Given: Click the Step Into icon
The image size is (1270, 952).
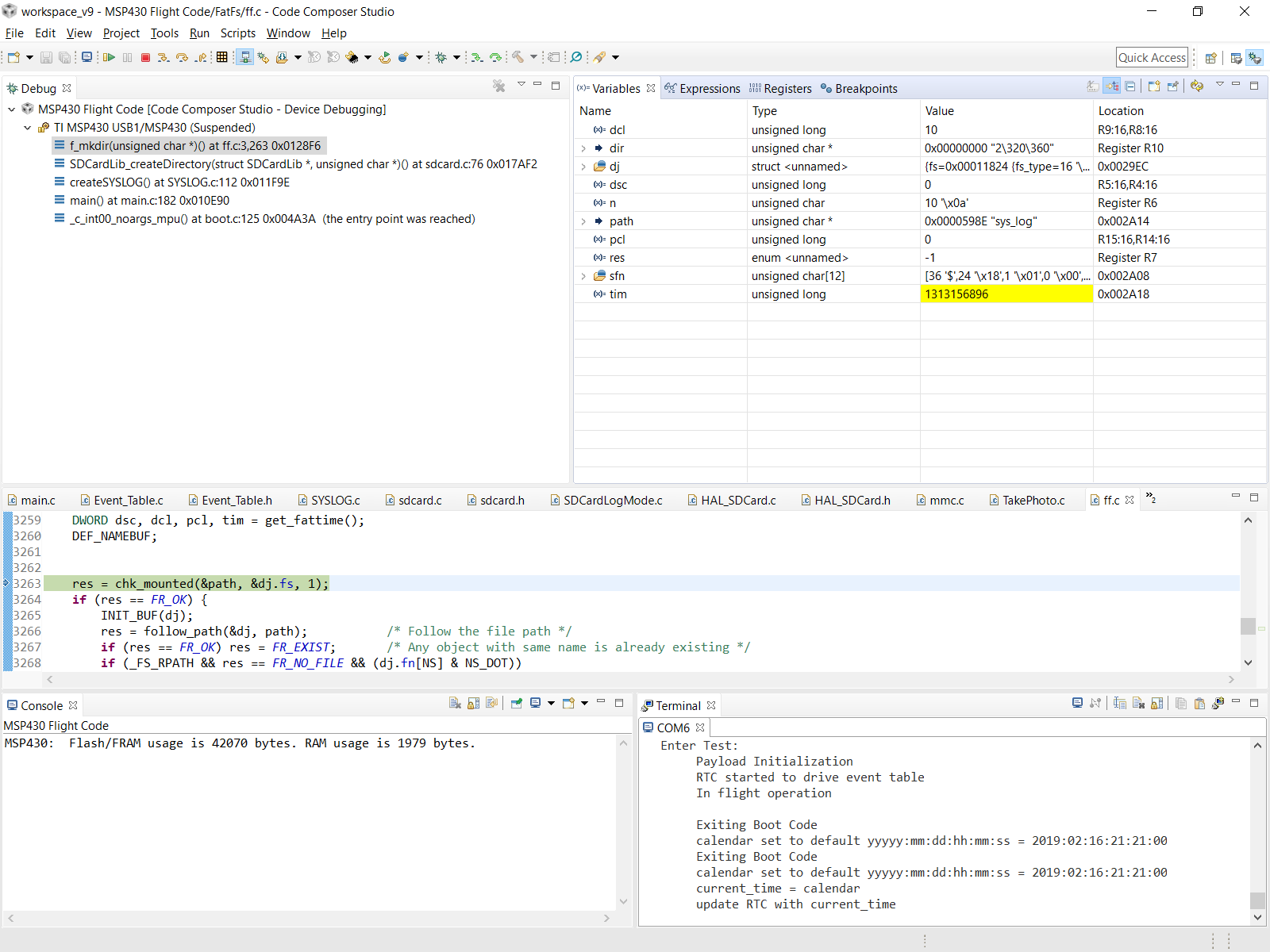Looking at the screenshot, I should click(x=163, y=57).
